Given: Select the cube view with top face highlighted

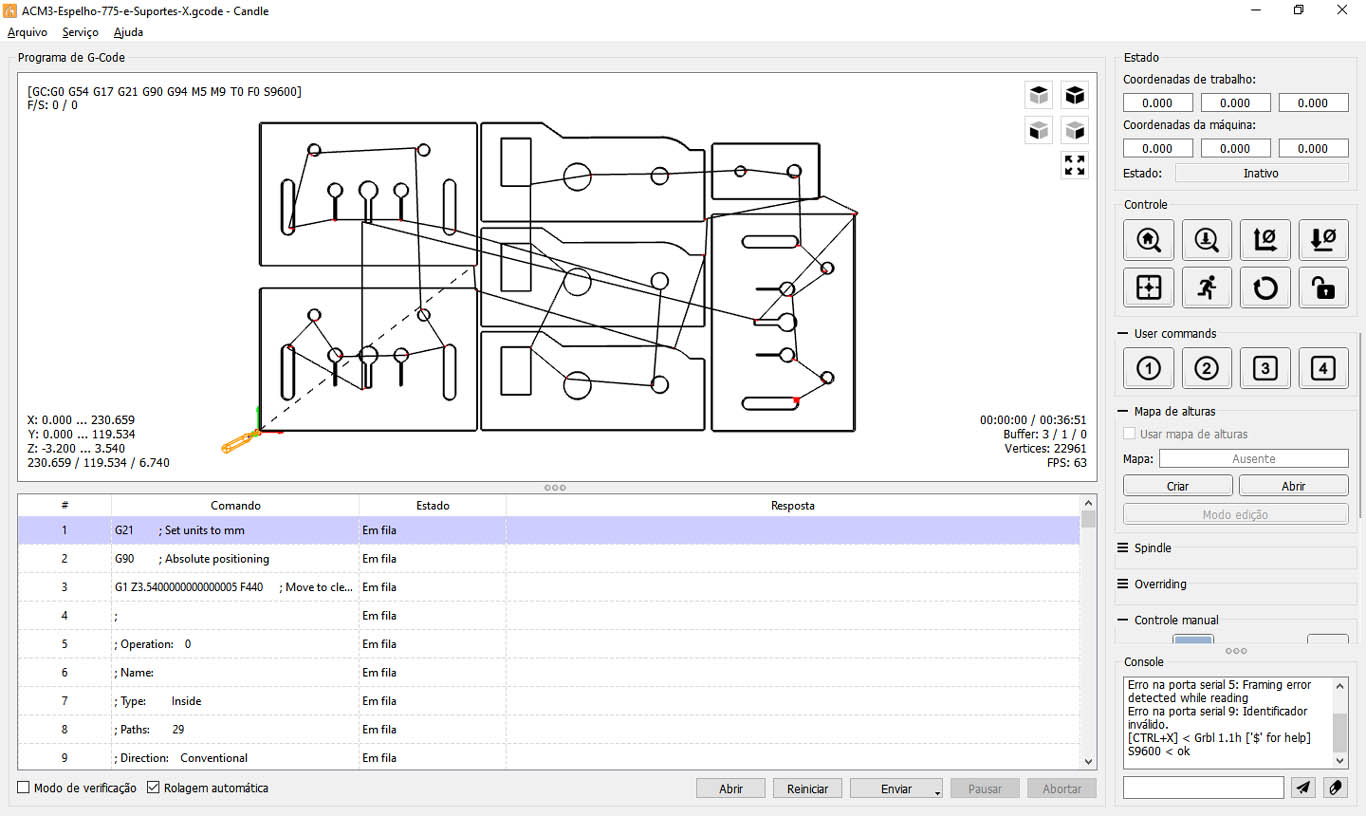Looking at the screenshot, I should click(1039, 95).
